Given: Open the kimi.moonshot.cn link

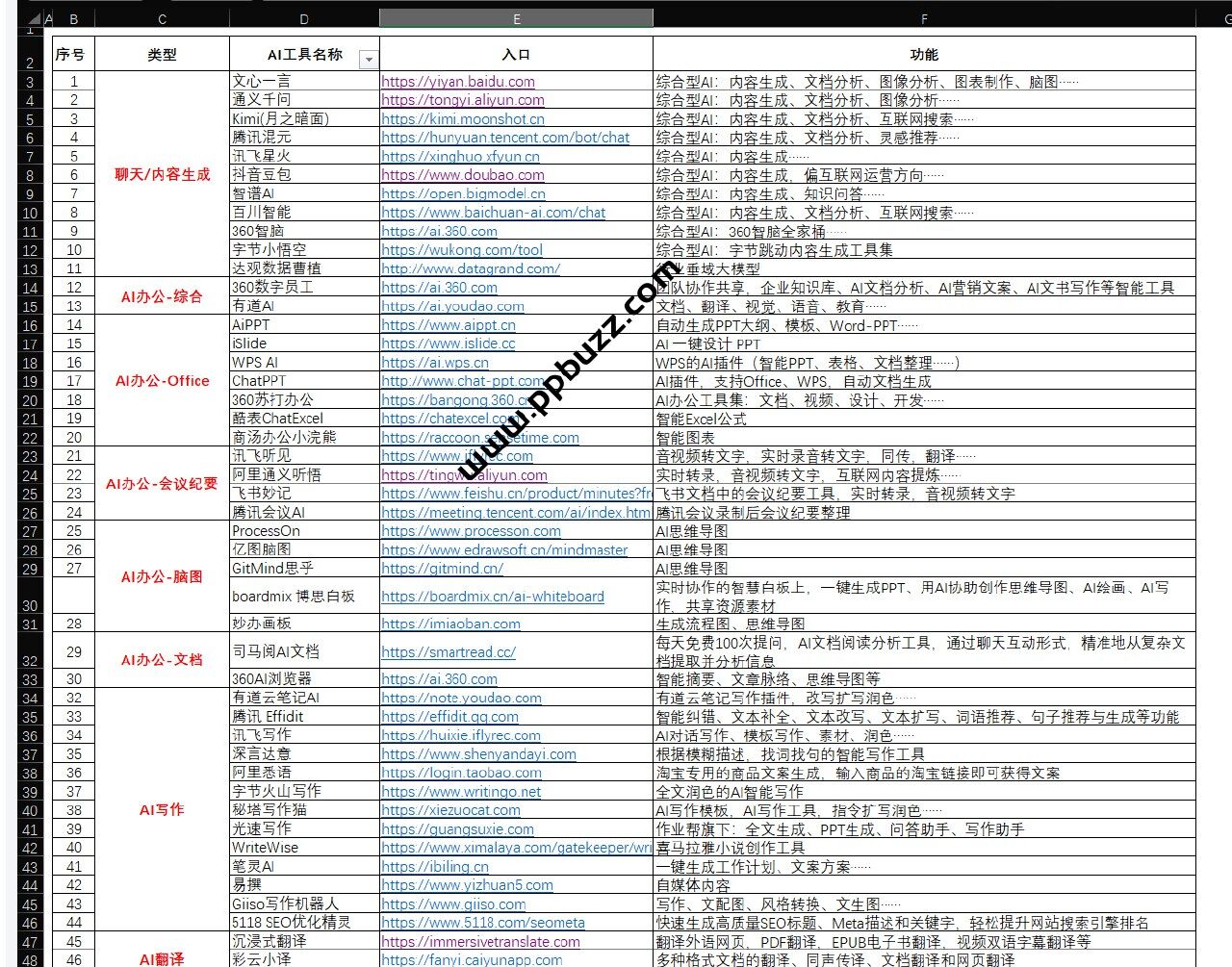Looking at the screenshot, I should (x=463, y=119).
